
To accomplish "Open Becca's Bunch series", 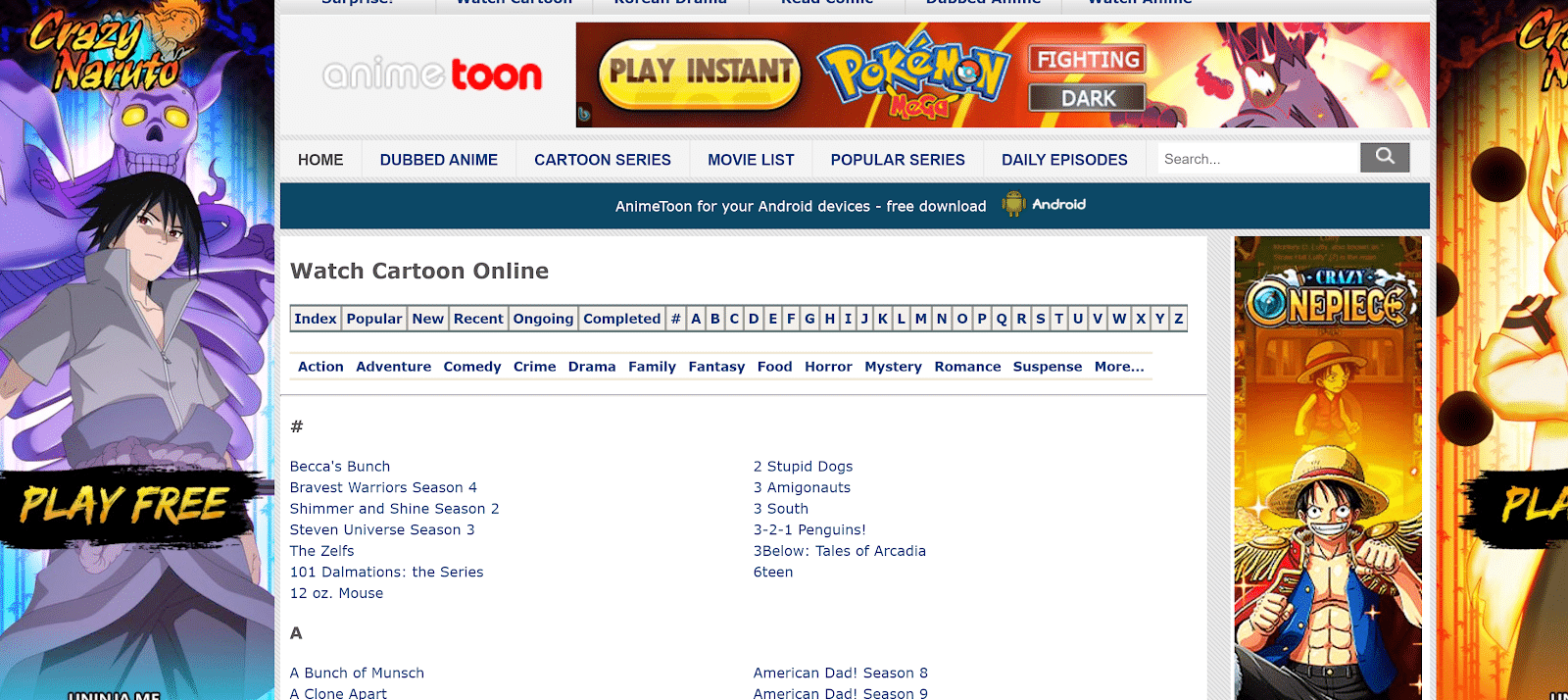I will (x=340, y=467).
